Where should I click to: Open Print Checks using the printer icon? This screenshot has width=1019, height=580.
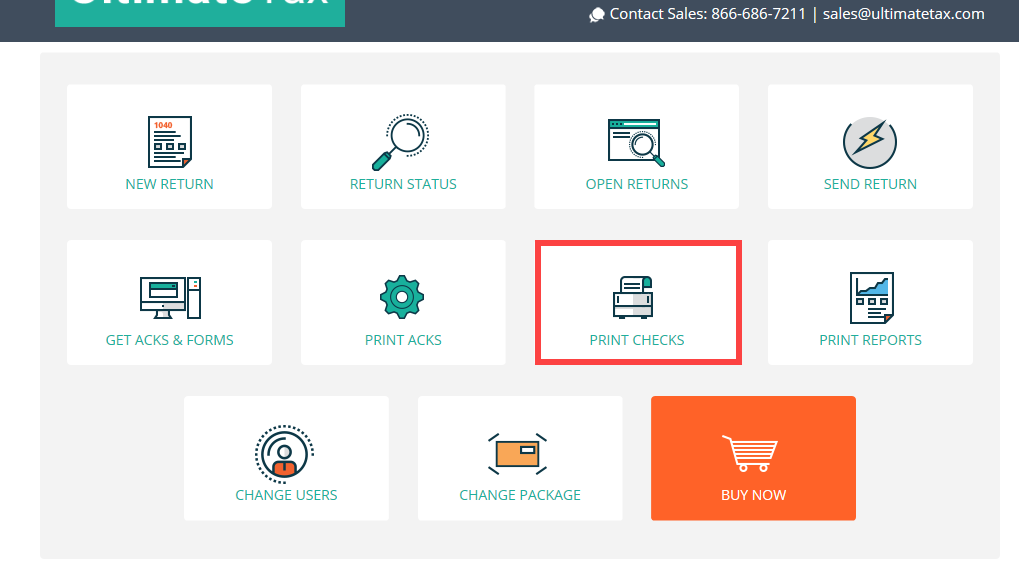coord(636,293)
